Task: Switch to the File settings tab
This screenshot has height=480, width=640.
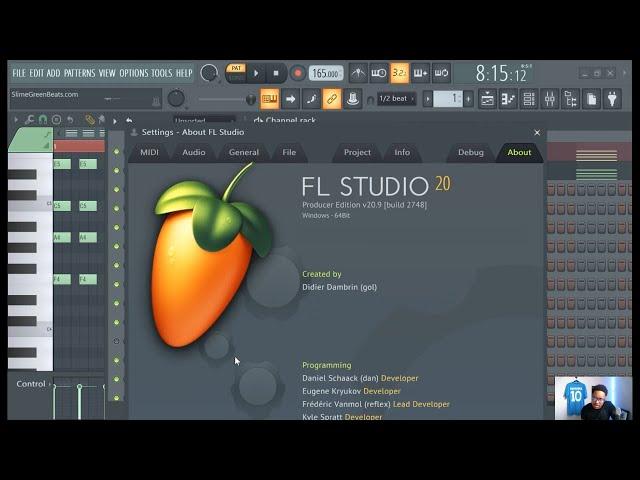Action: pos(289,152)
